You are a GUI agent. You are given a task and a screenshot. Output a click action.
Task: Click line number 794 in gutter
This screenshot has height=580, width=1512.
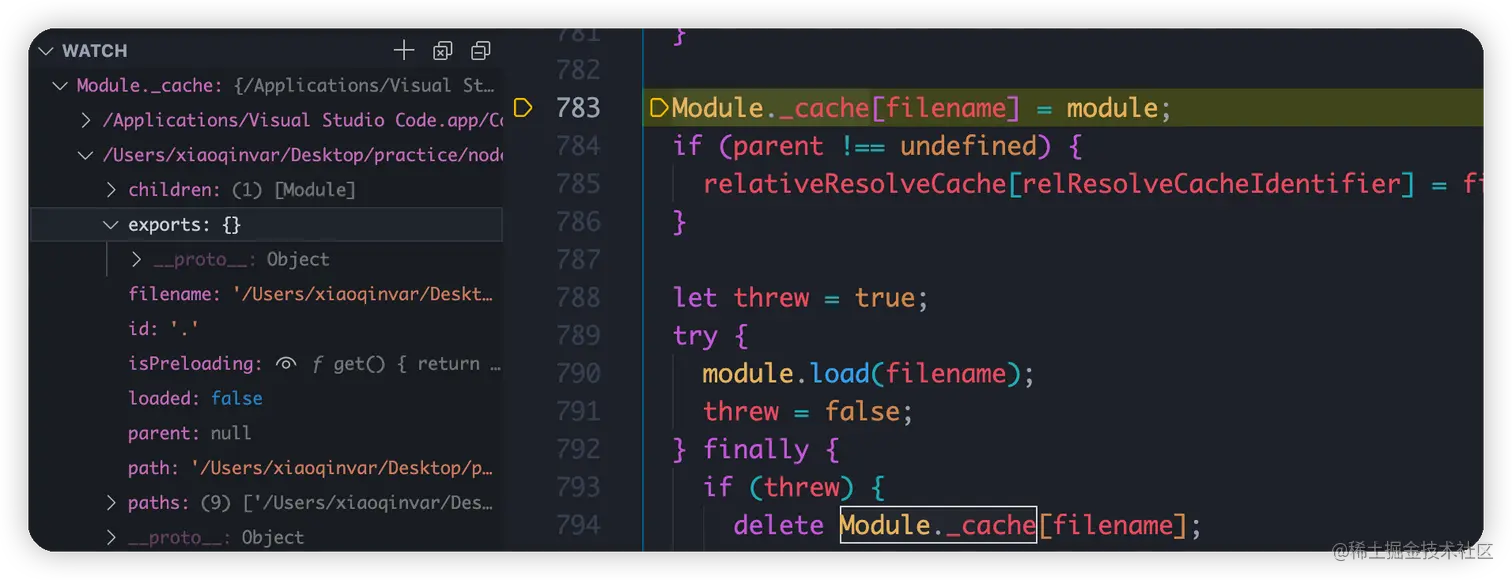click(x=578, y=525)
